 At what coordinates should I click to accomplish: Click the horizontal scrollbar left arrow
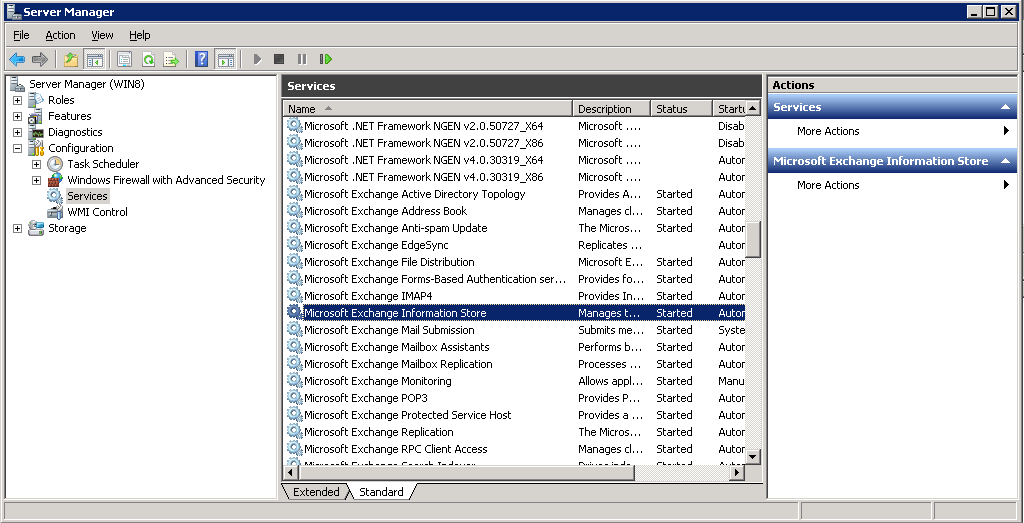(x=292, y=472)
